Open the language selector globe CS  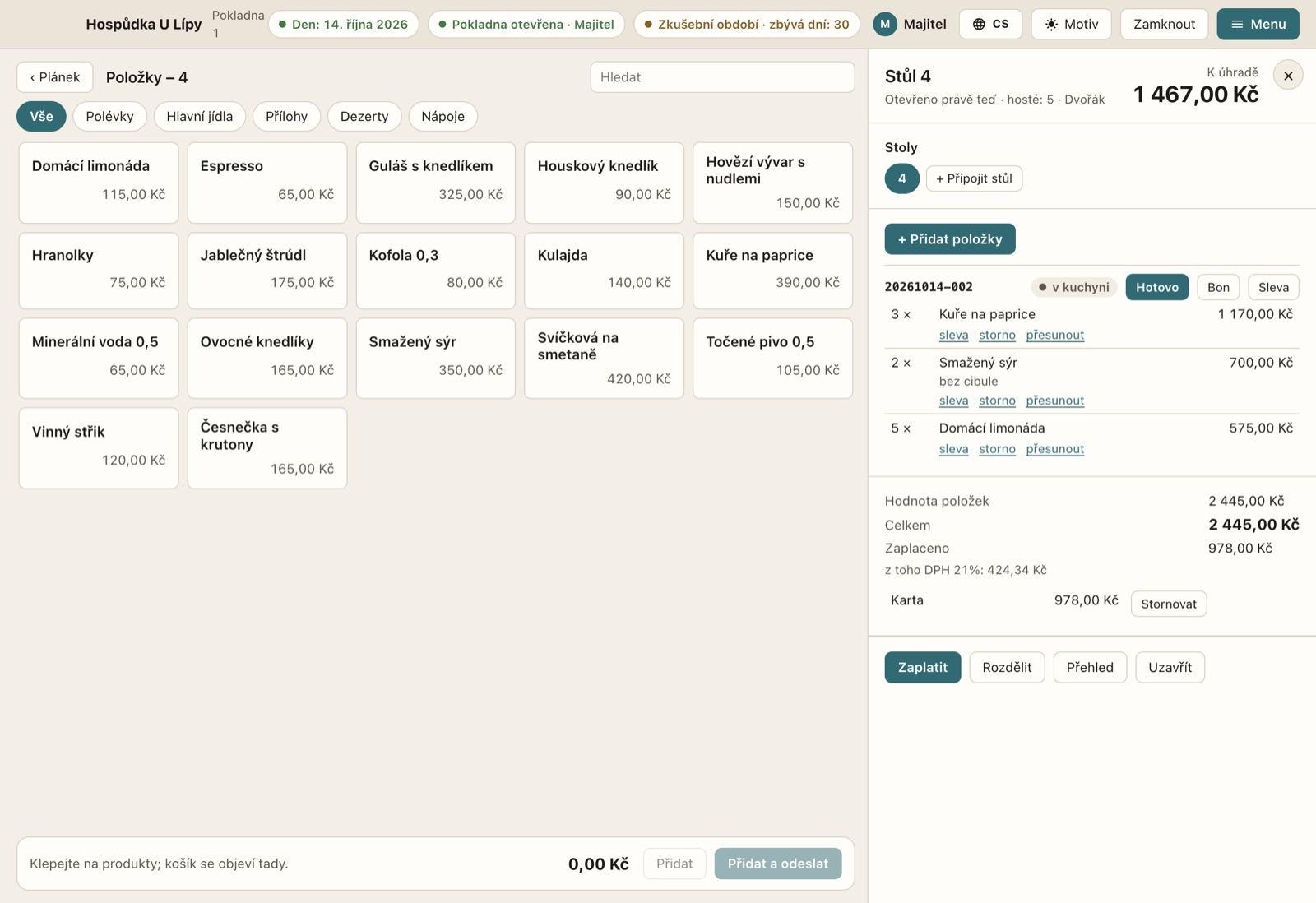pos(990,24)
